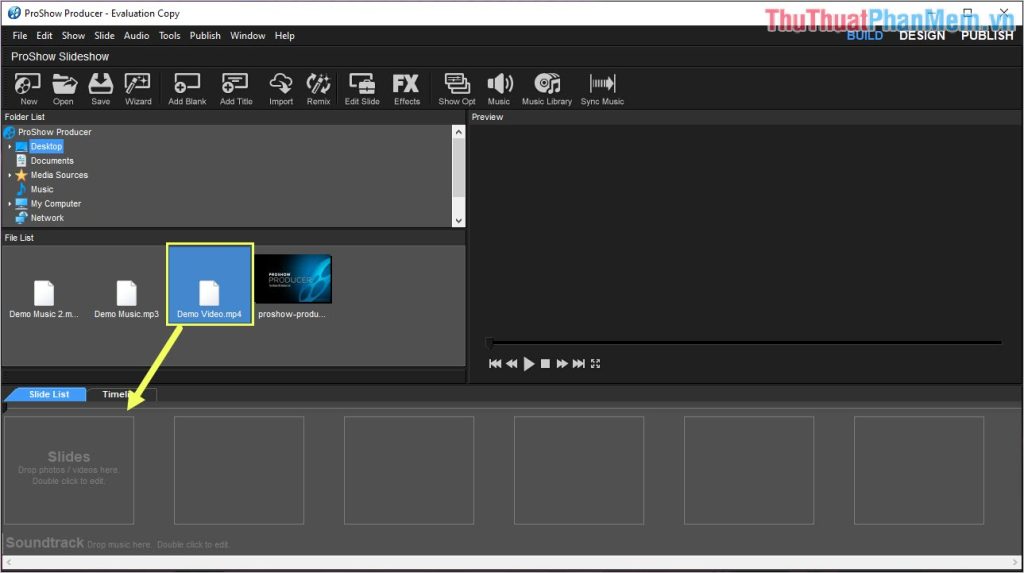Switch to the DESIGN workspace
The width and height of the screenshot is (1024, 573).
(x=921, y=35)
